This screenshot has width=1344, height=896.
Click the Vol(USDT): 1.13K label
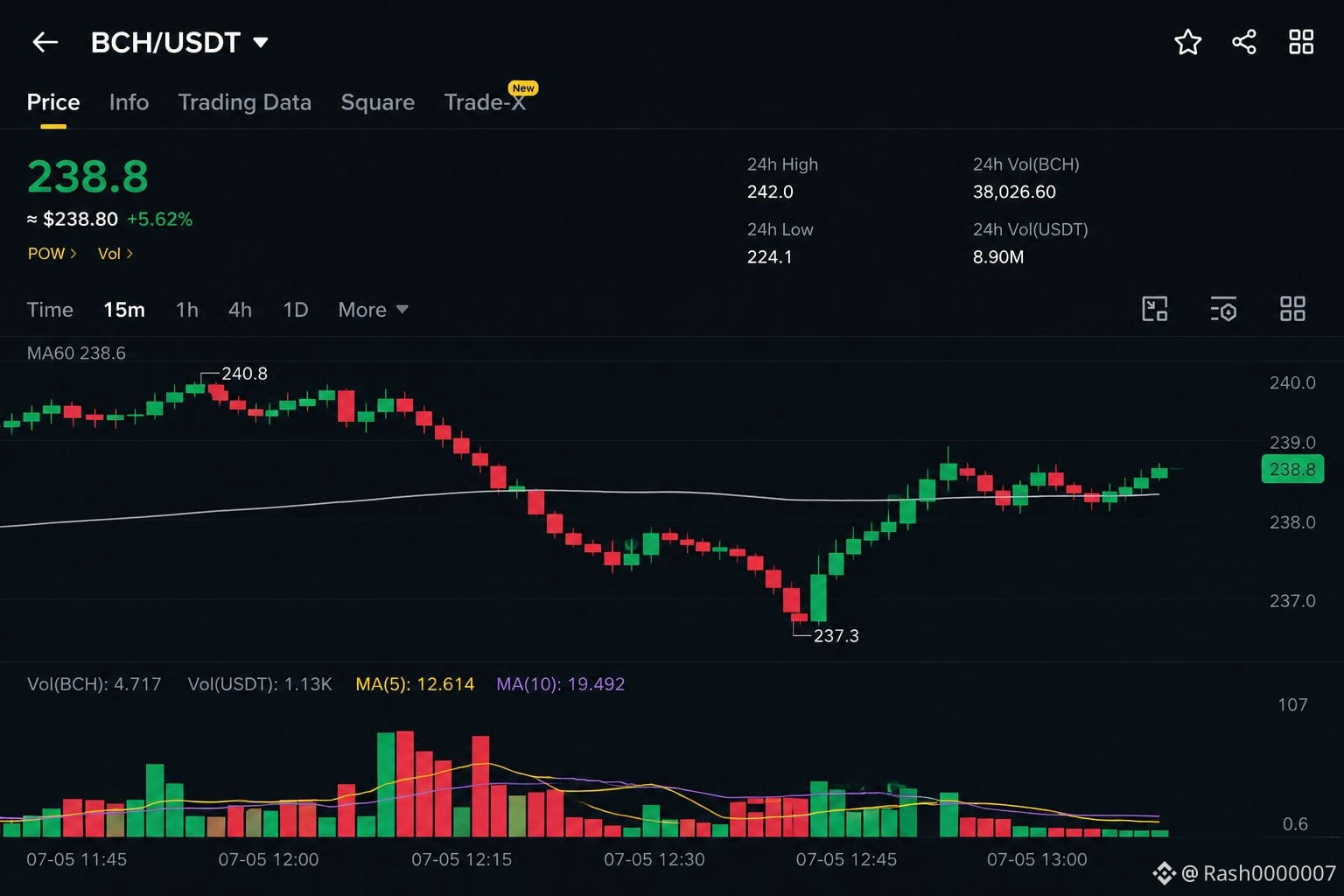click(x=260, y=684)
